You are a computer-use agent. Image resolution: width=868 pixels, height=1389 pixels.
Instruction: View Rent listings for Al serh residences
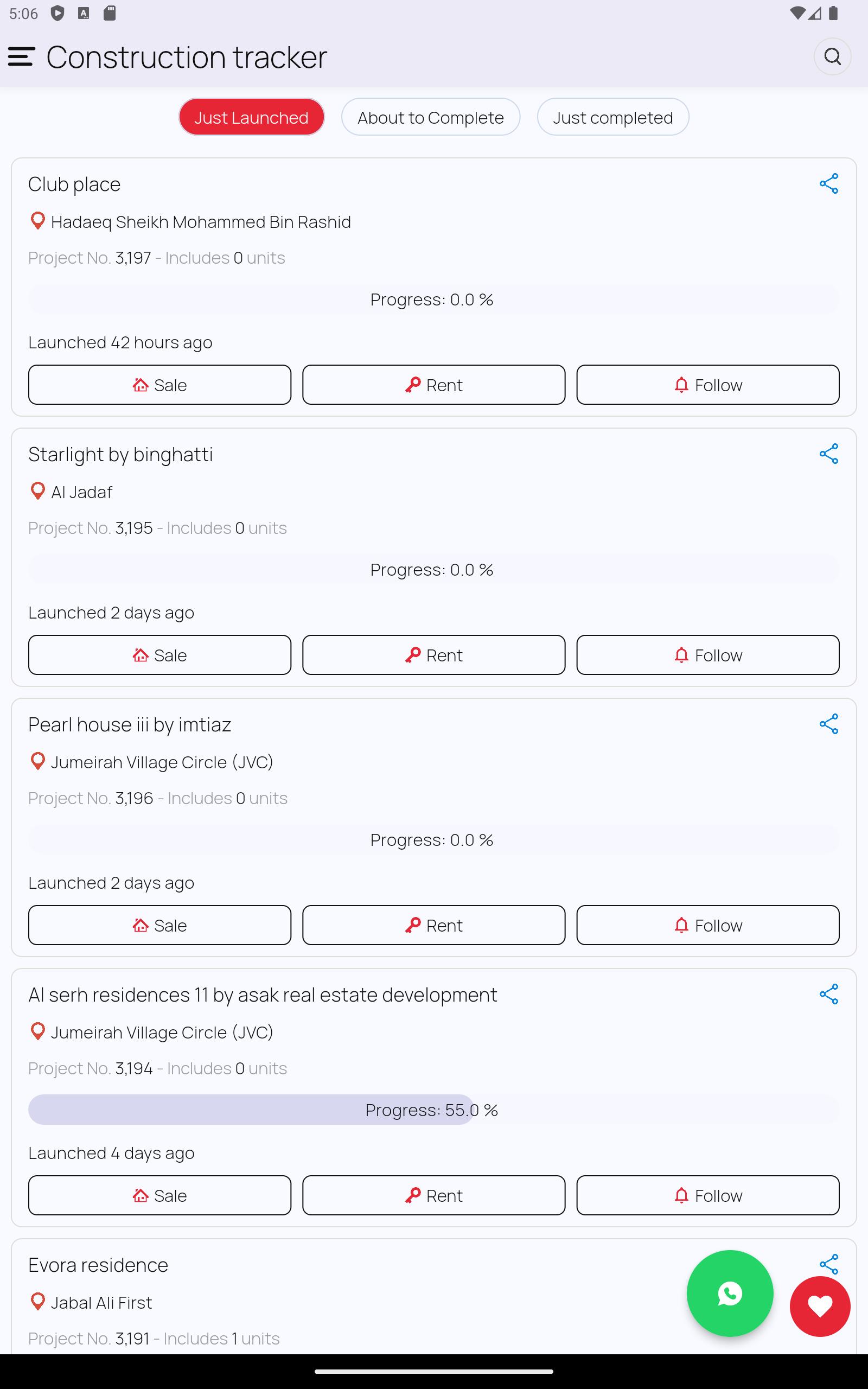pos(434,1195)
